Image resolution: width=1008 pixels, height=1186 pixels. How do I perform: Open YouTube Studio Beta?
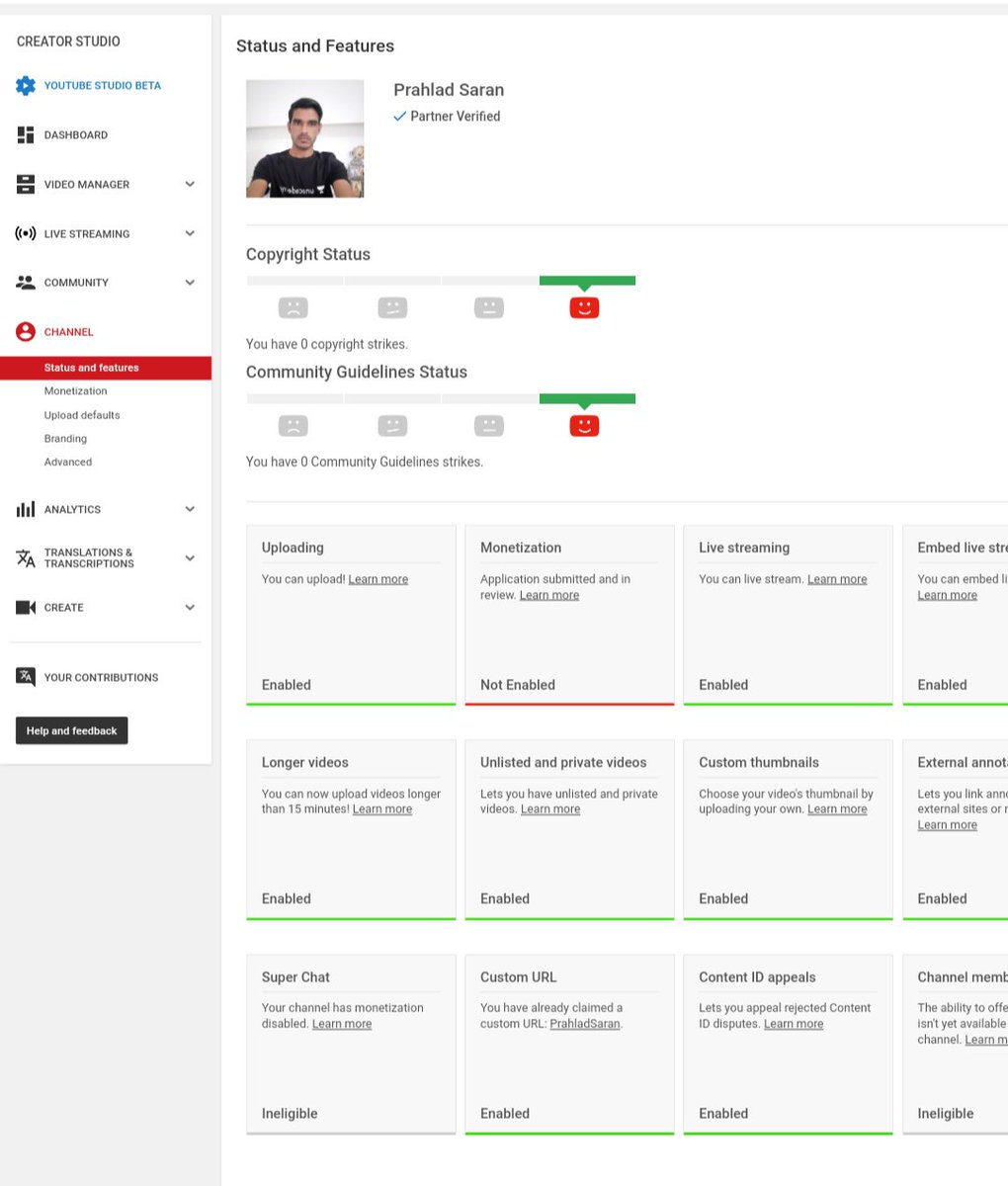point(103,86)
